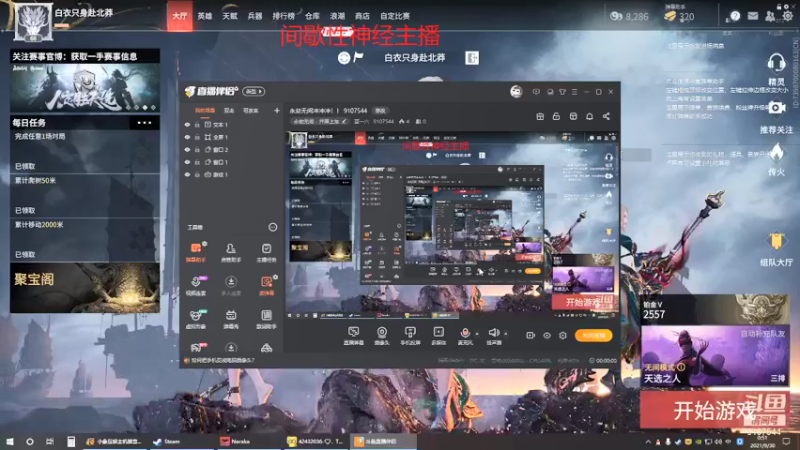Toggle visibility of 游戏 1 source
Screen dimensions: 800x450
click(187, 174)
